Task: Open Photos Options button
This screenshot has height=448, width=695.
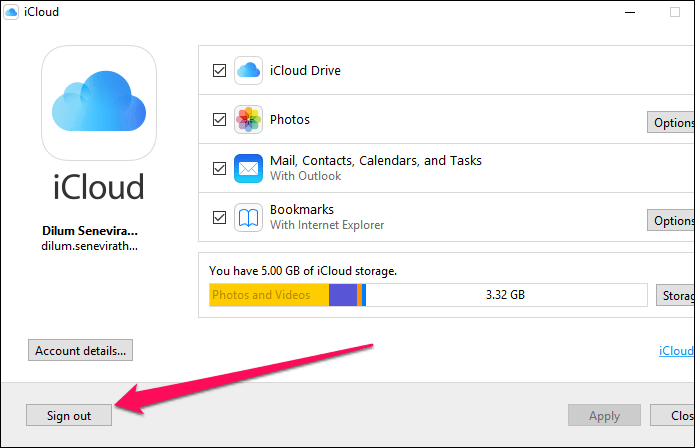Action: 671,122
